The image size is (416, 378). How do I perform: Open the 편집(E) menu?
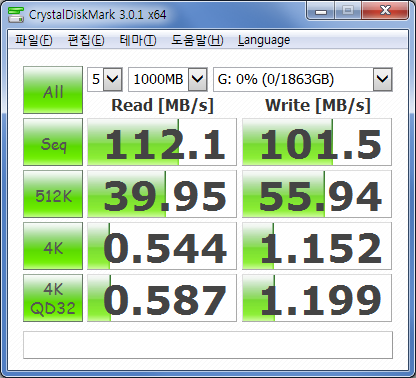click(x=86, y=40)
